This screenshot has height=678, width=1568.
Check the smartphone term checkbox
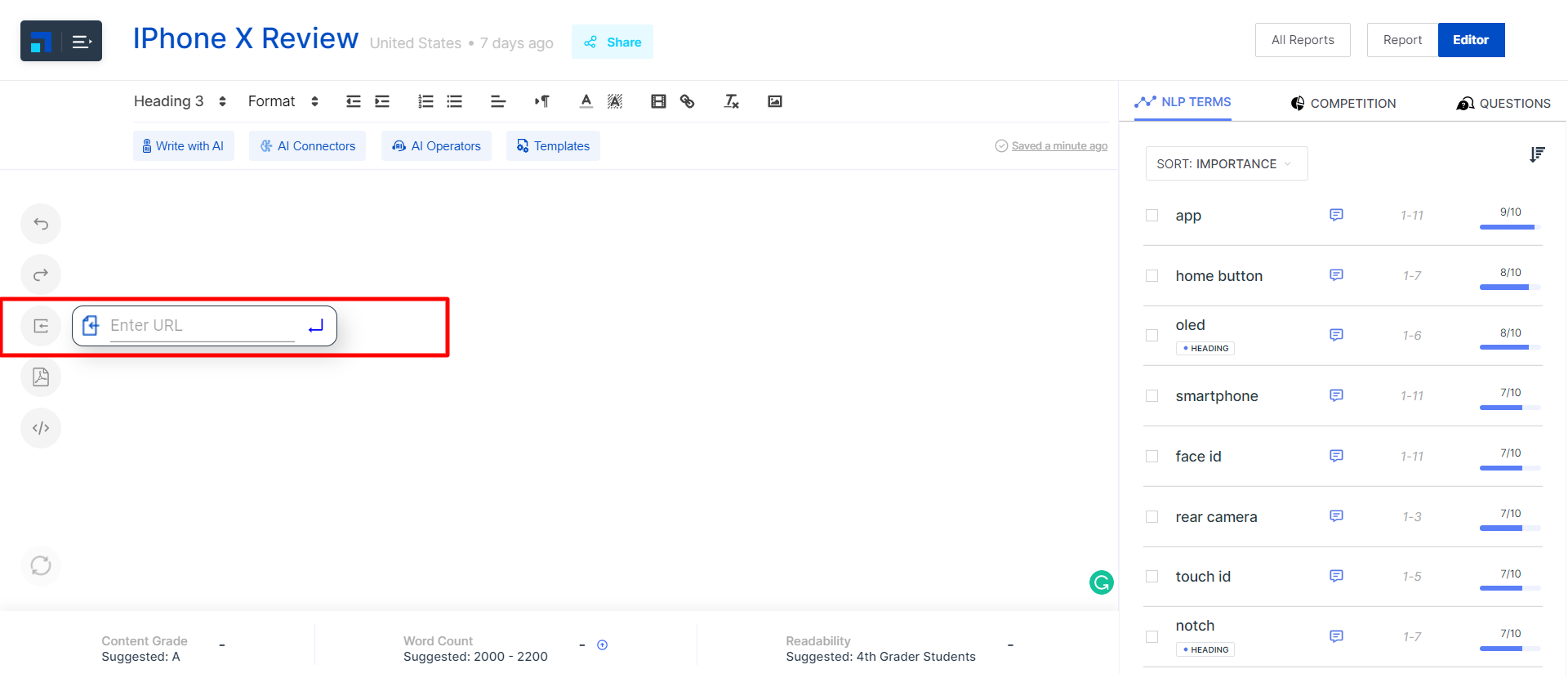(1151, 396)
